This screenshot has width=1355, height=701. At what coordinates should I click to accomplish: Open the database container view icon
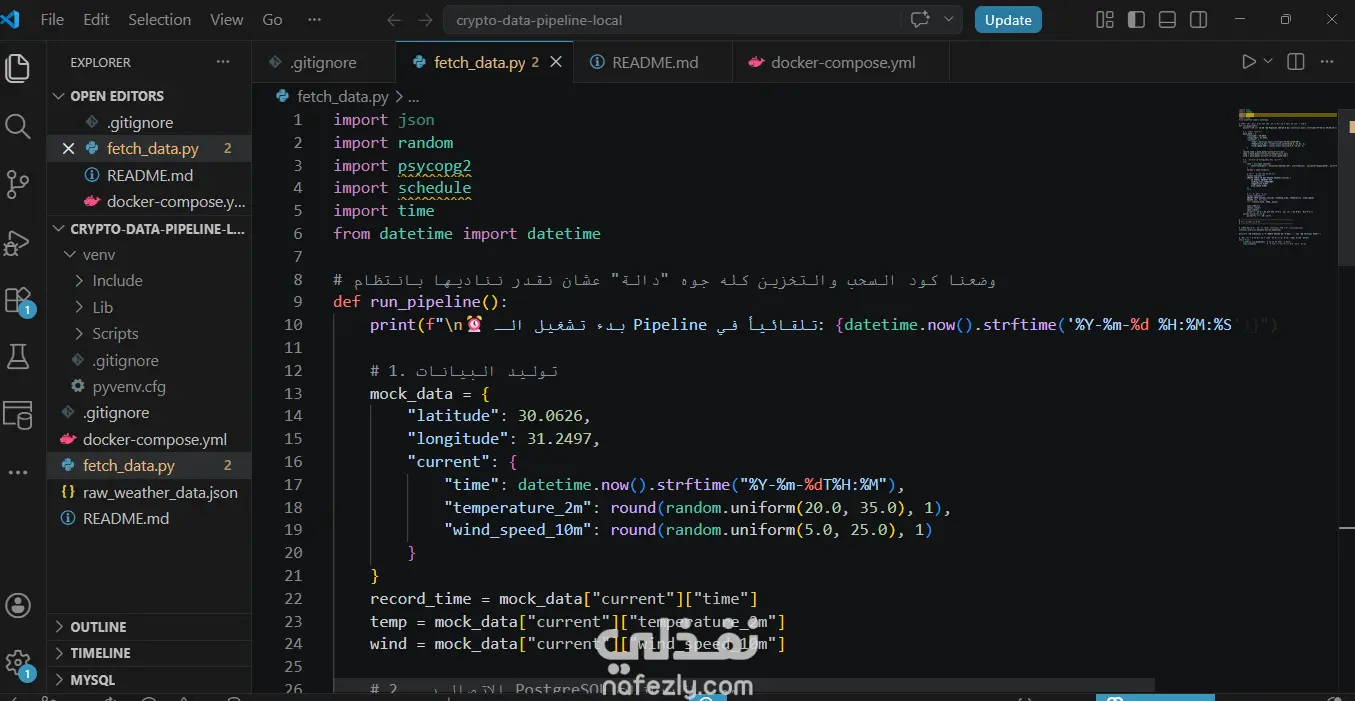[x=18, y=414]
